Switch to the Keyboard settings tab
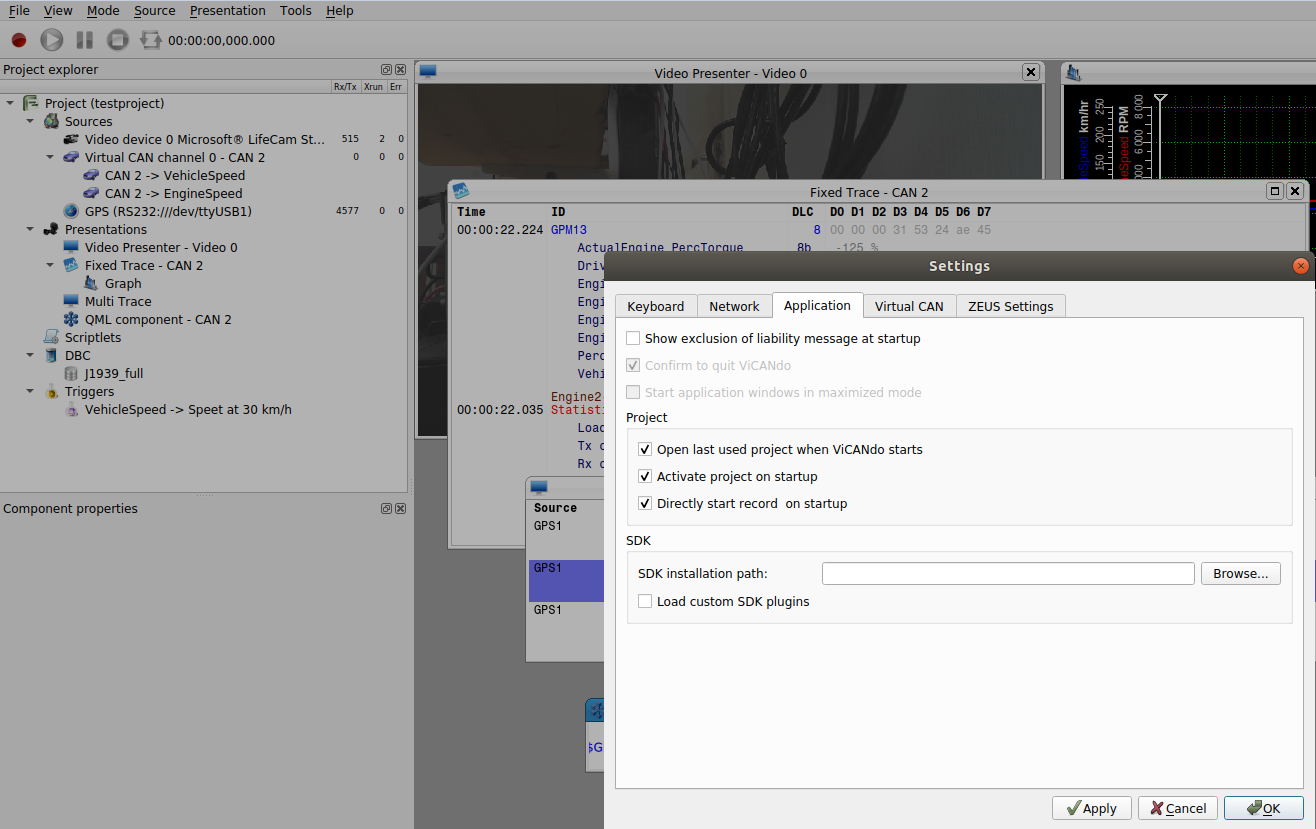The width and height of the screenshot is (1316, 829). 656,307
